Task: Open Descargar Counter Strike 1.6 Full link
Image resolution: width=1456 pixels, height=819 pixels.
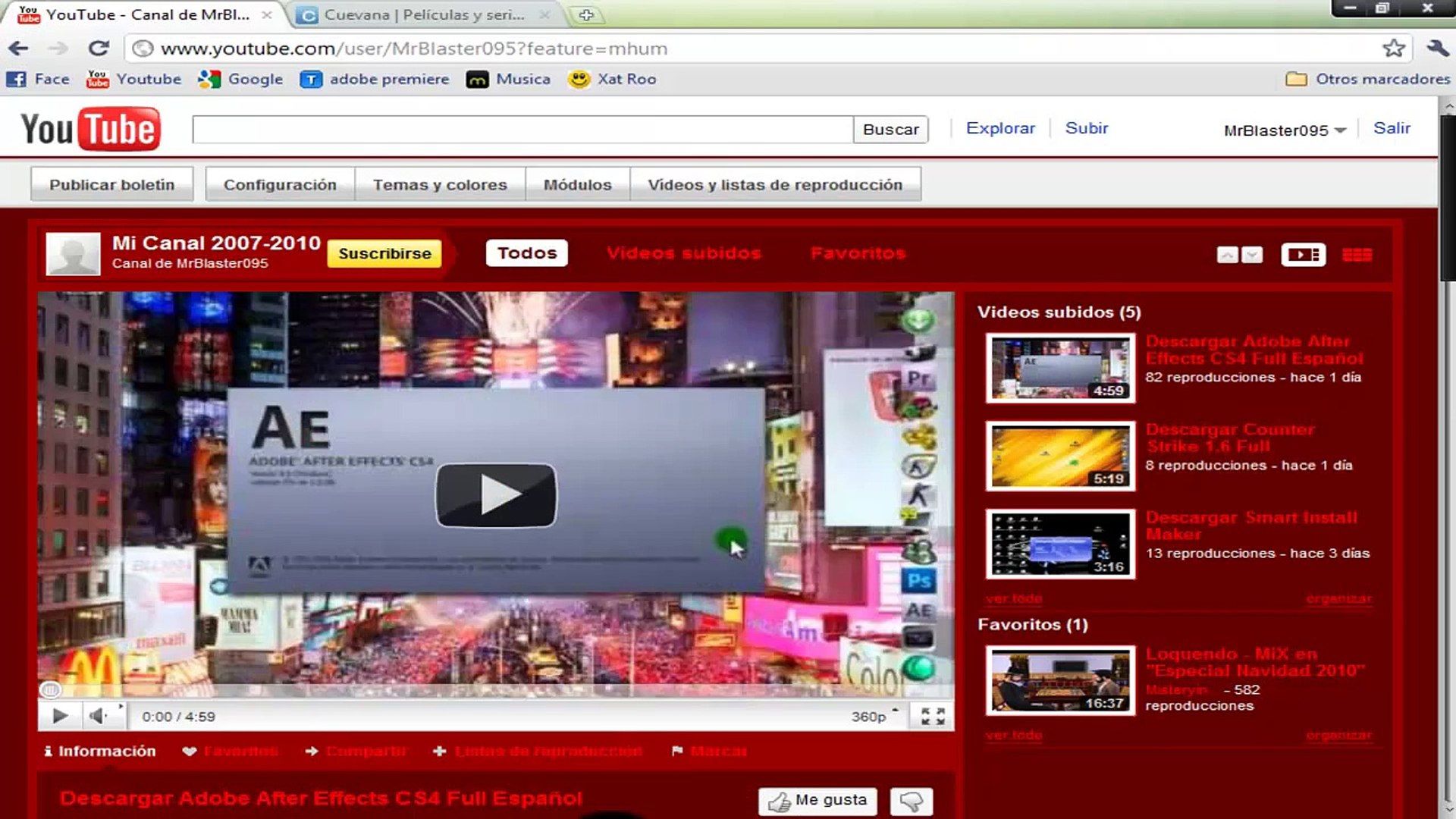Action: point(1230,438)
